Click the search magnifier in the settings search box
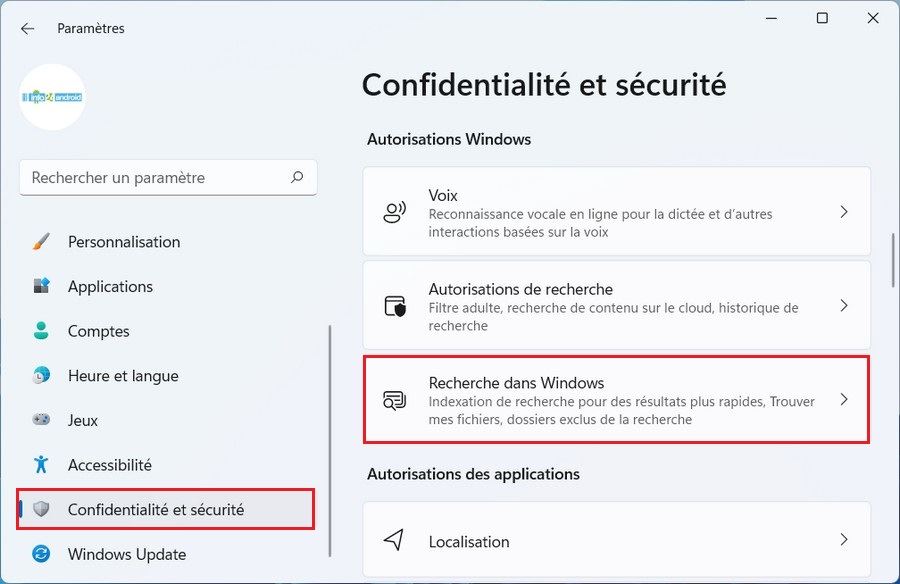Screen dimensions: 900x584 click(297, 177)
